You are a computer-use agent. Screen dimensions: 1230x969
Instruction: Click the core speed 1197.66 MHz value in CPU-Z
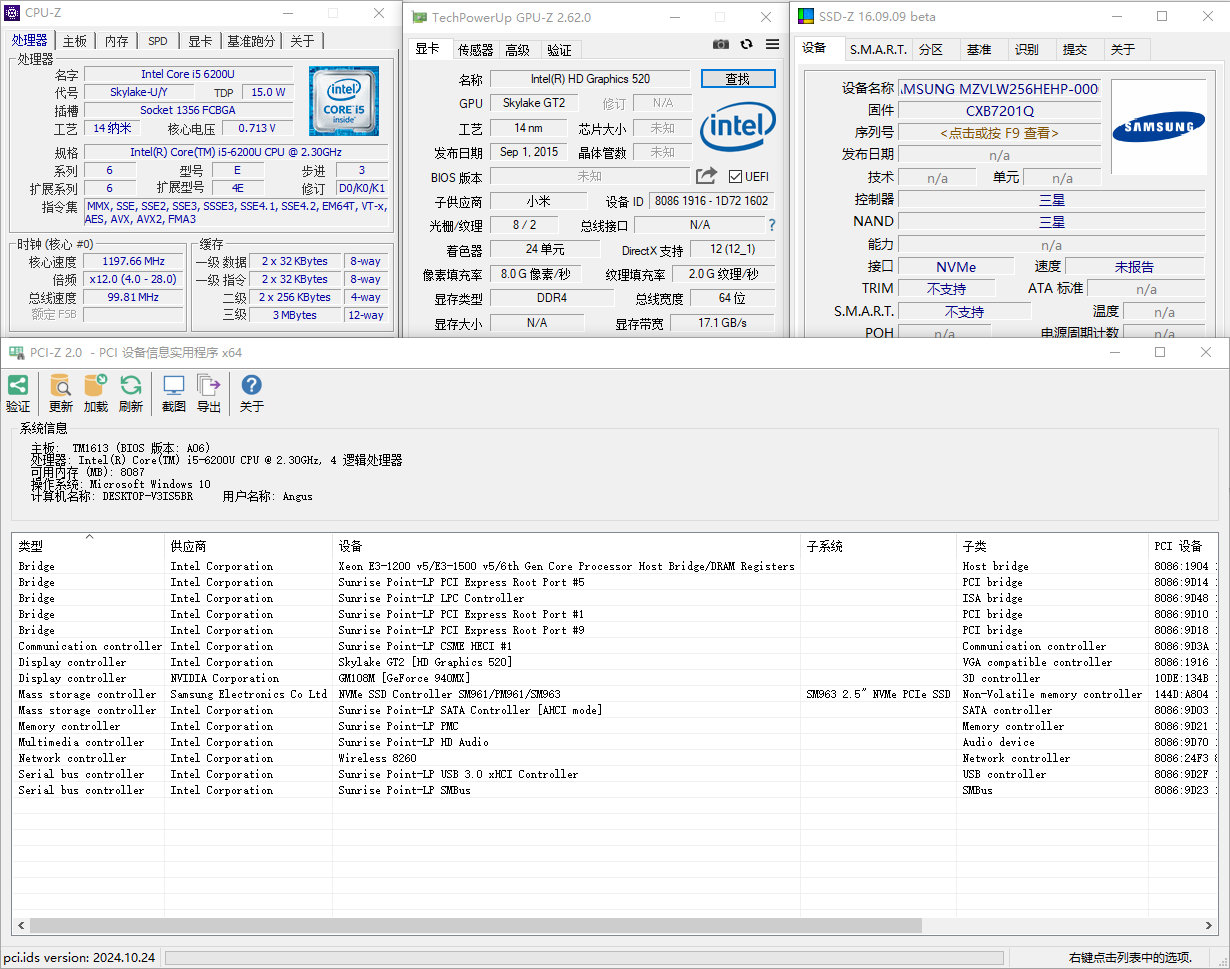pyautogui.click(x=134, y=261)
